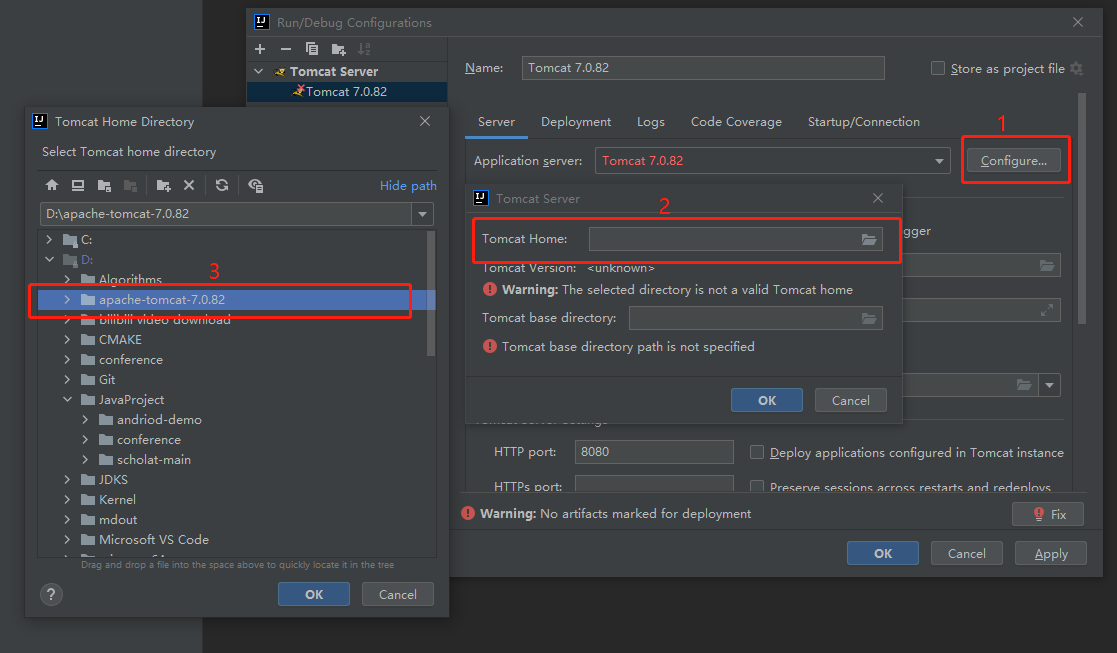
Task: Open the Logs tab
Action: (x=650, y=122)
